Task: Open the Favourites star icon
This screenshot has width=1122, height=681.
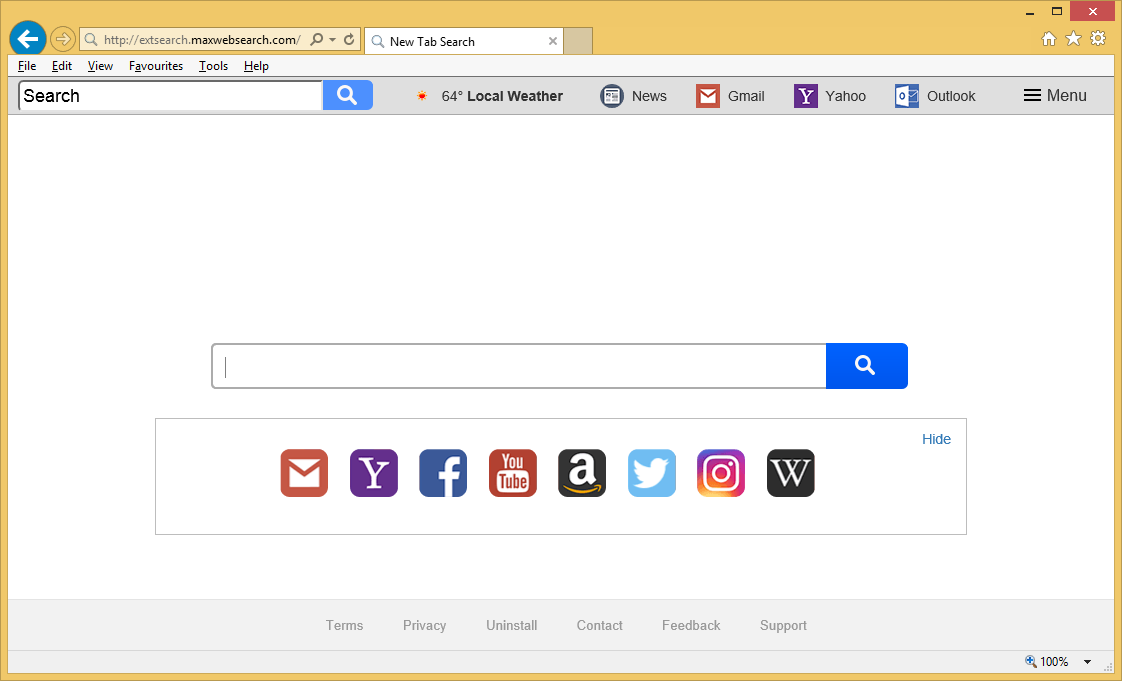Action: point(1073,39)
